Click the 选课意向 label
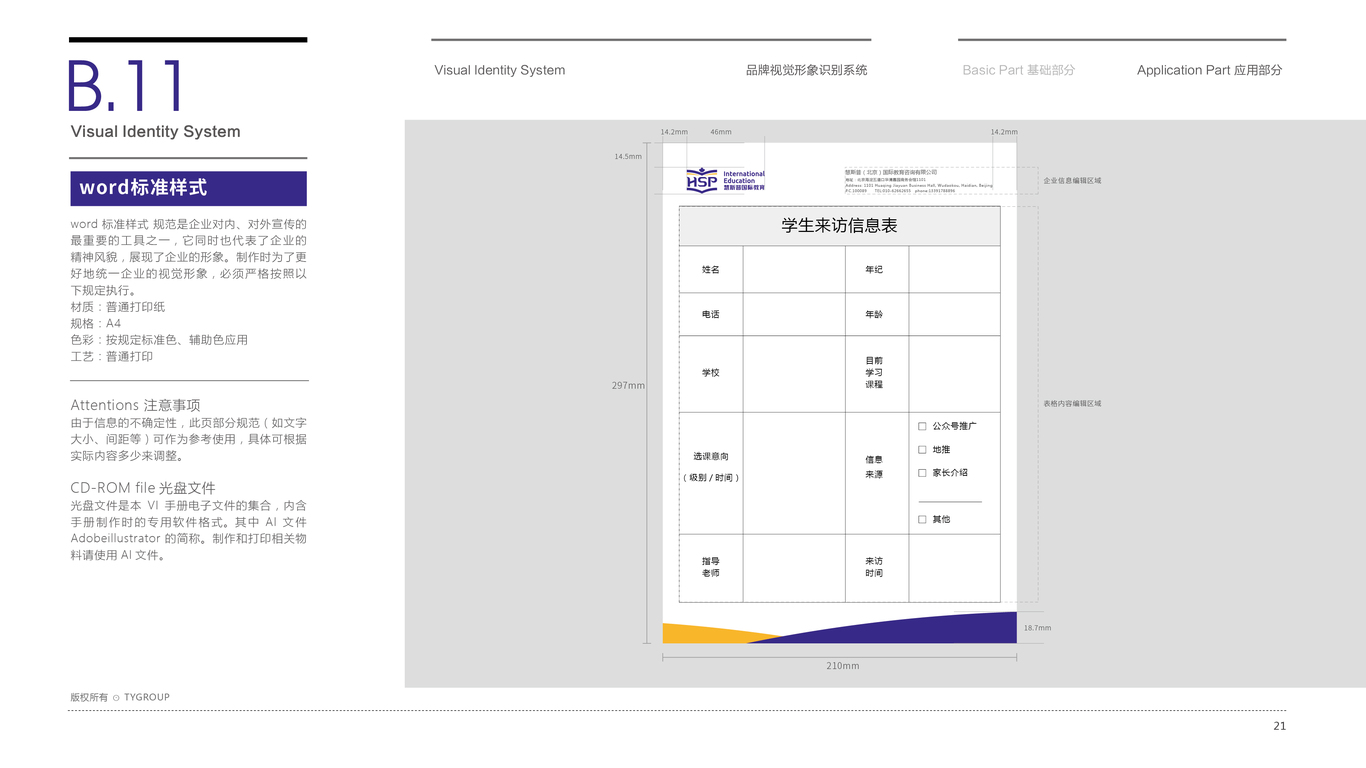This screenshot has height=768, width=1366. 711,456
